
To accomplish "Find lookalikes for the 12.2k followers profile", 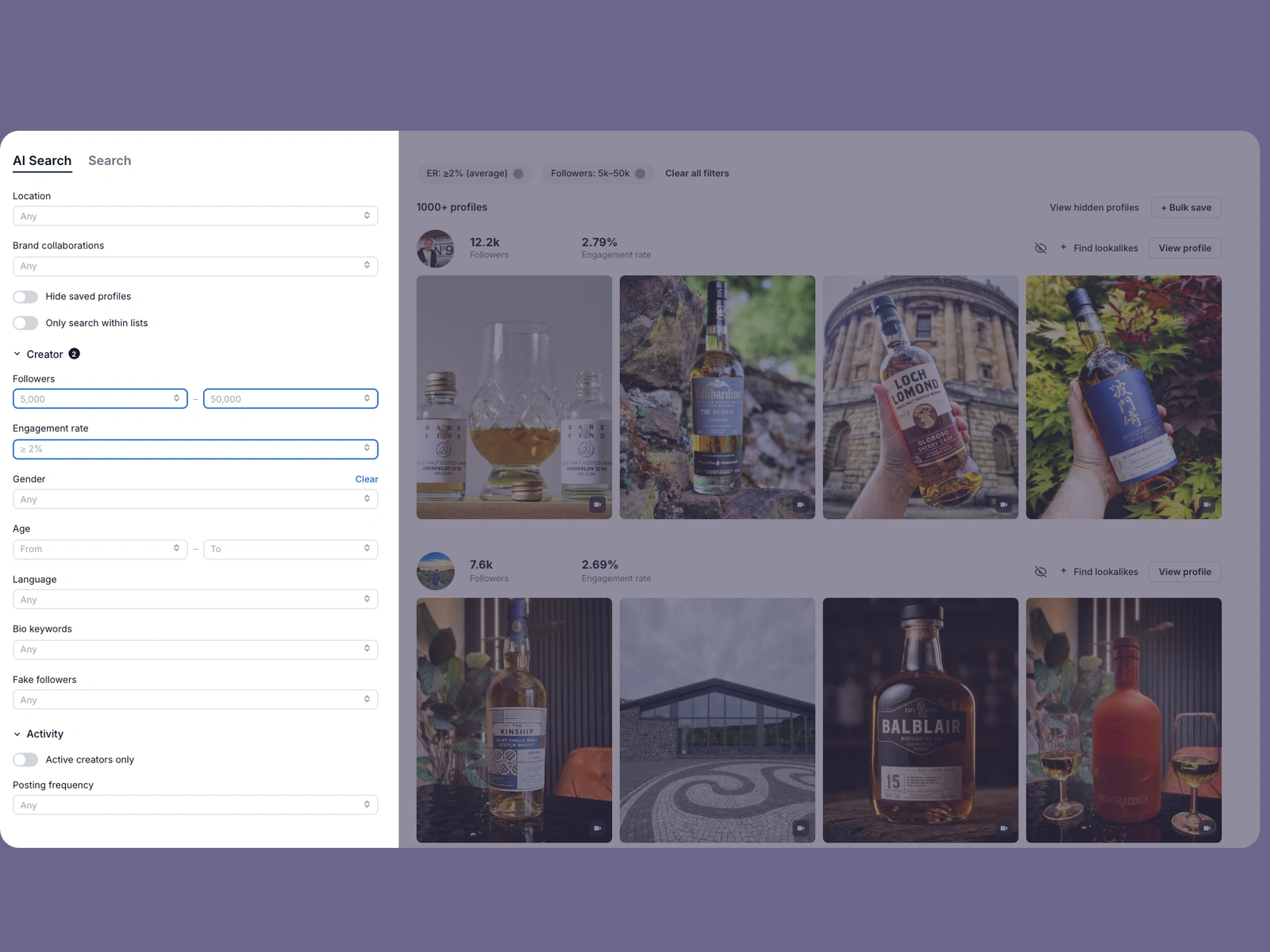I will click(x=1105, y=248).
